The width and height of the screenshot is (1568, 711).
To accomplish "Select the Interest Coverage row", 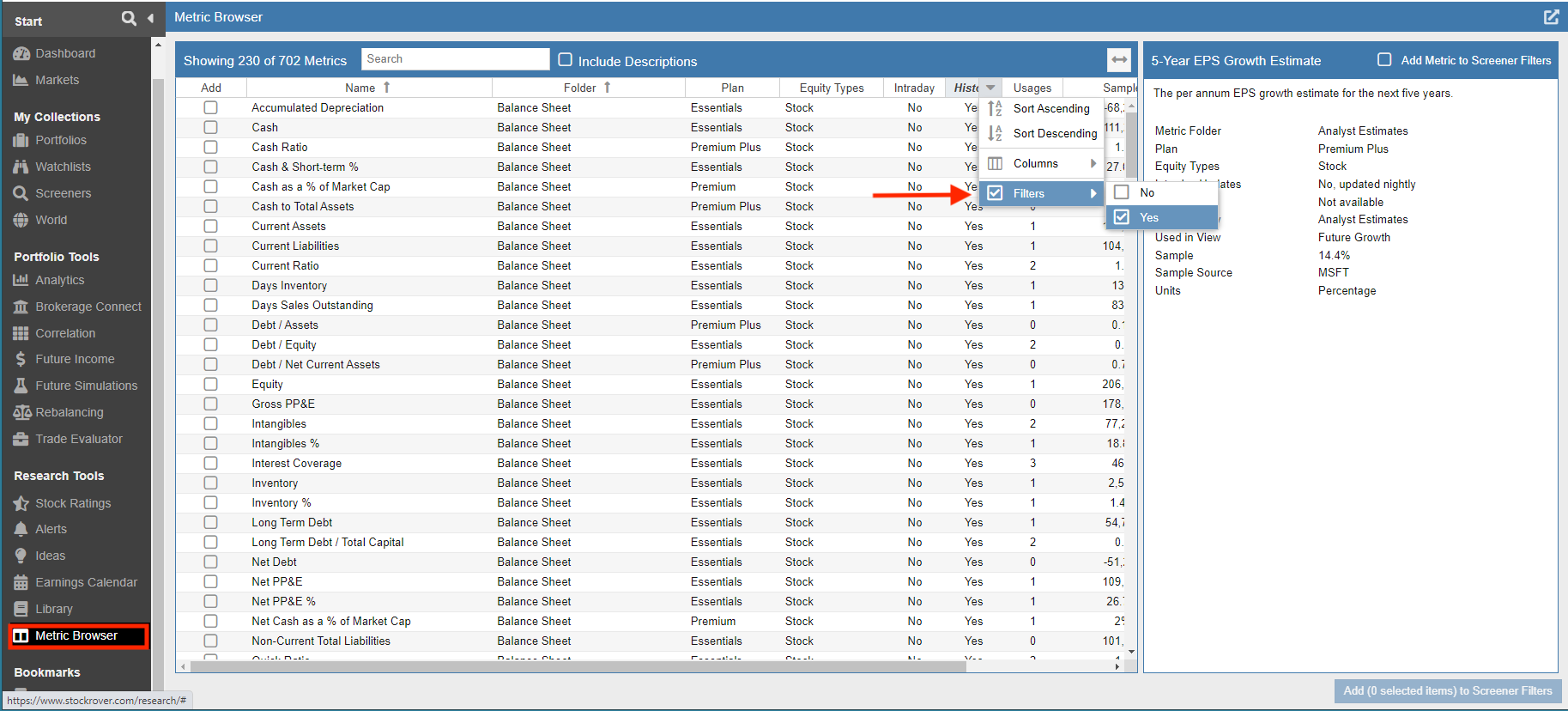I will pos(650,463).
